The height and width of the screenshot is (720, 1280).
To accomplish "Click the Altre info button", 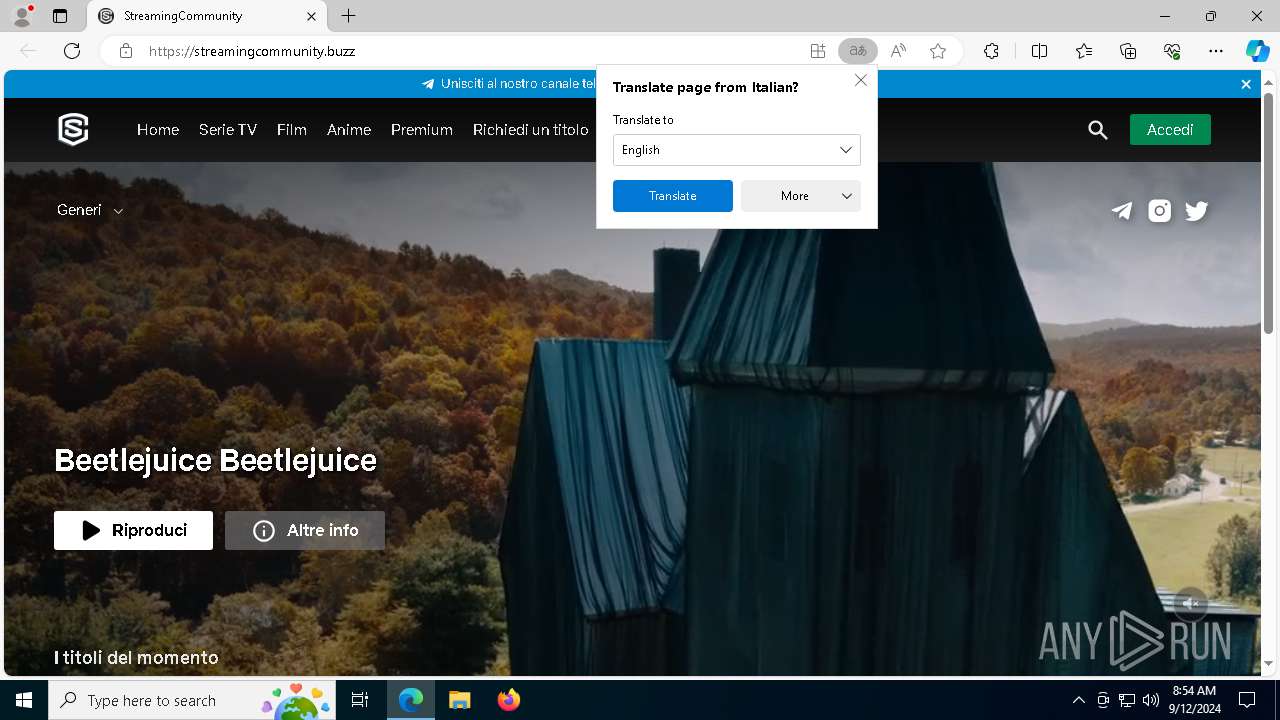I will point(304,530).
